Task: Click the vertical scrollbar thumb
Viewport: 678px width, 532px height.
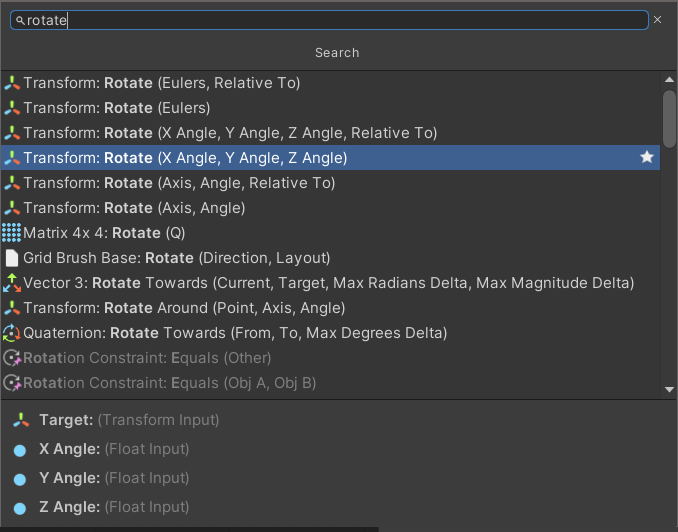Action: (x=669, y=119)
